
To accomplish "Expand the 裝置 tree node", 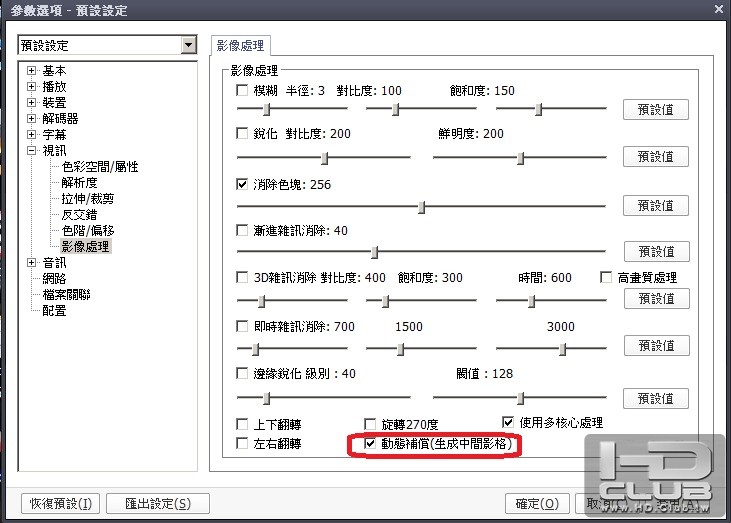I will tap(31, 103).
